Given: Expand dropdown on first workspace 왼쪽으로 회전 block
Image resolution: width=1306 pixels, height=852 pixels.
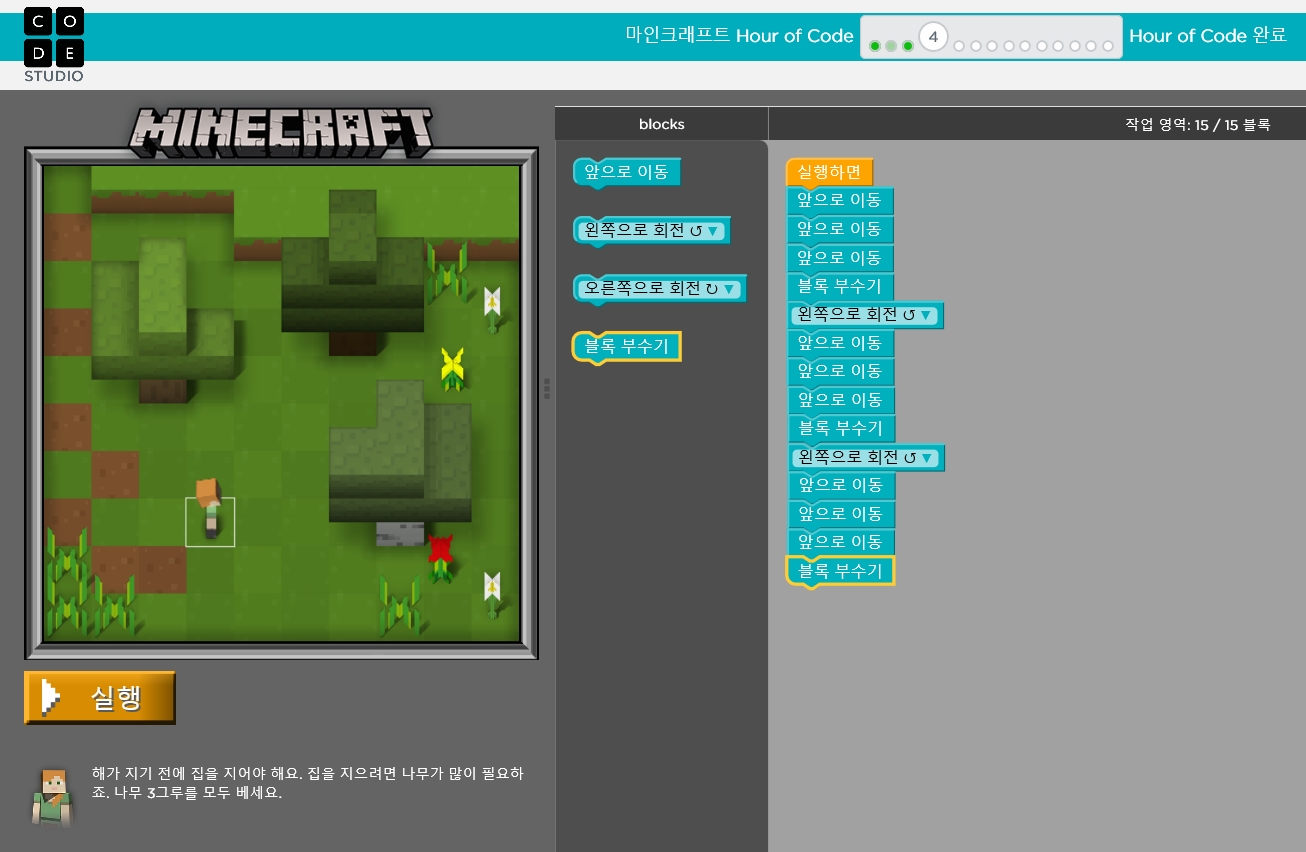Looking at the screenshot, I should (926, 316).
